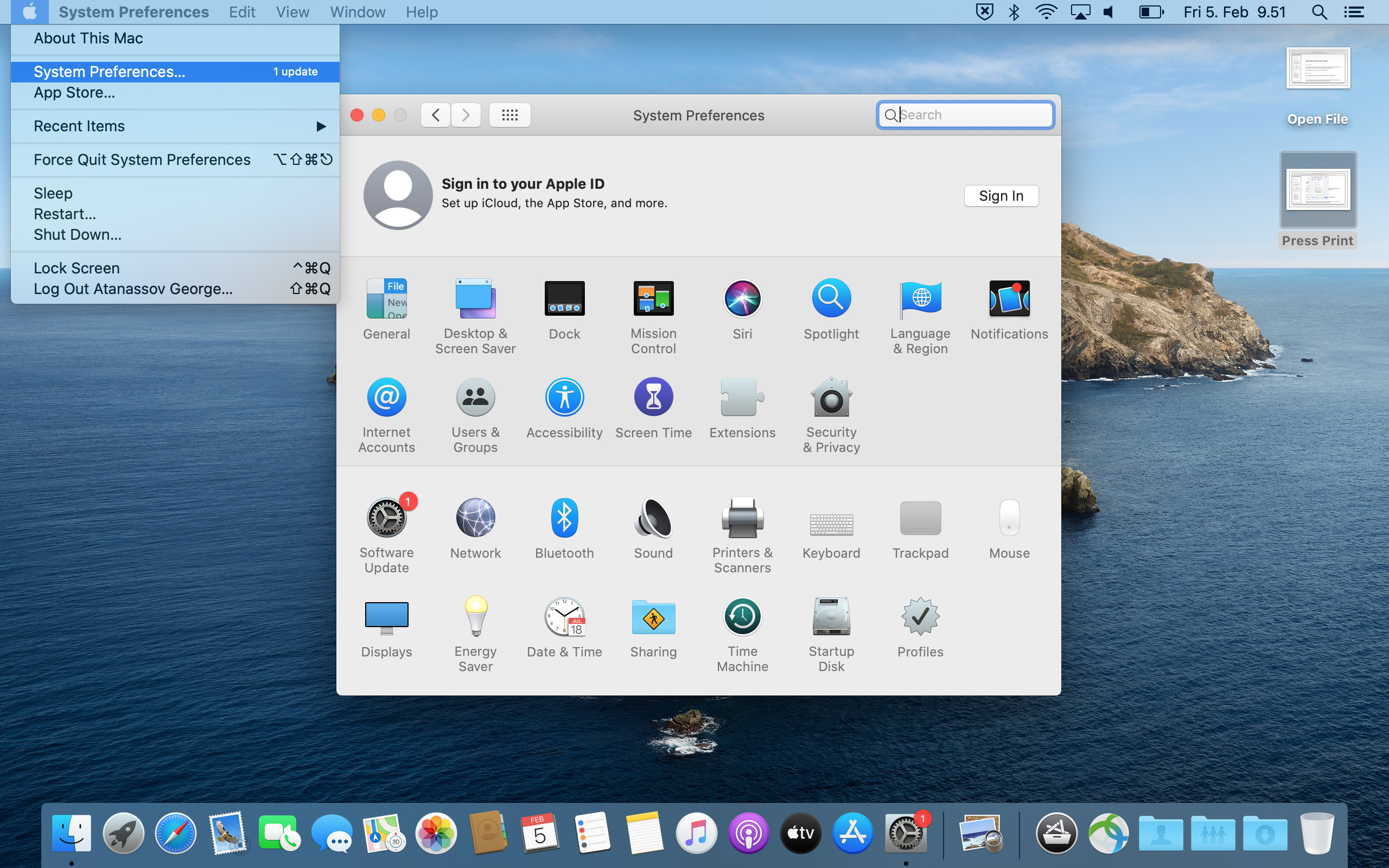Open Security & Privacy pane
Viewport: 1389px width, 868px height.
831,415
